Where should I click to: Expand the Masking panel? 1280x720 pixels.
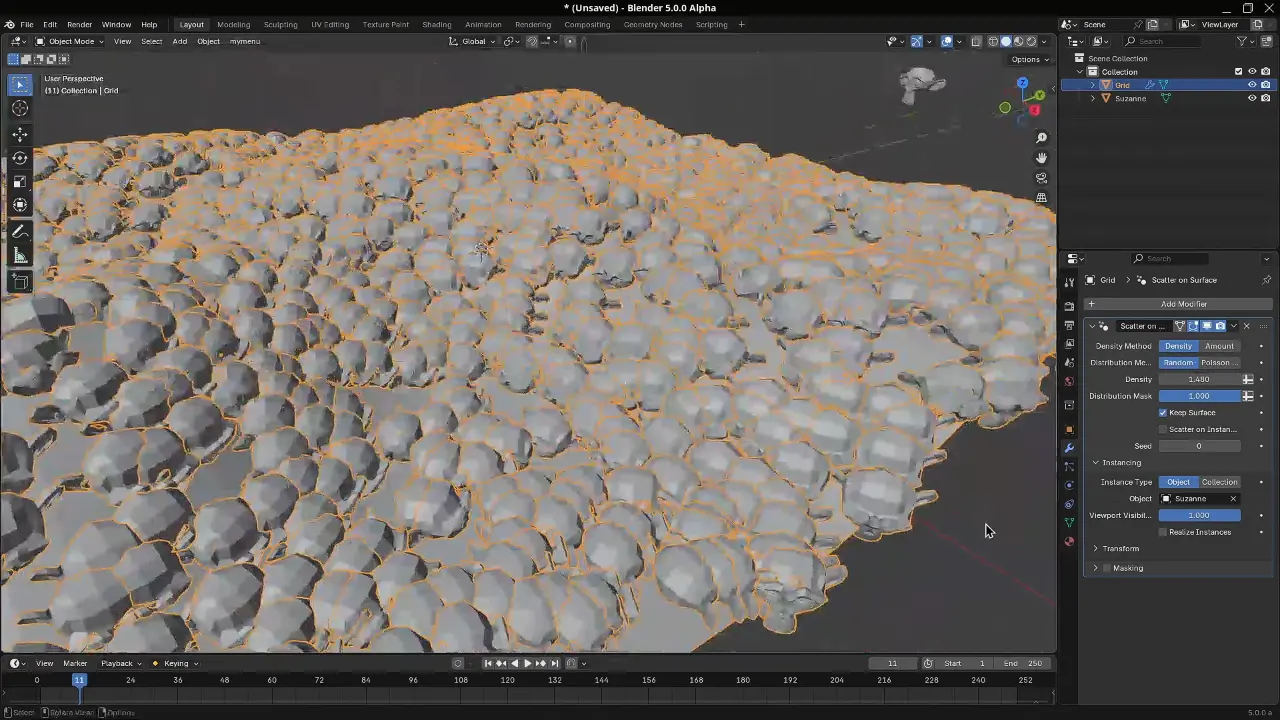pos(1096,568)
